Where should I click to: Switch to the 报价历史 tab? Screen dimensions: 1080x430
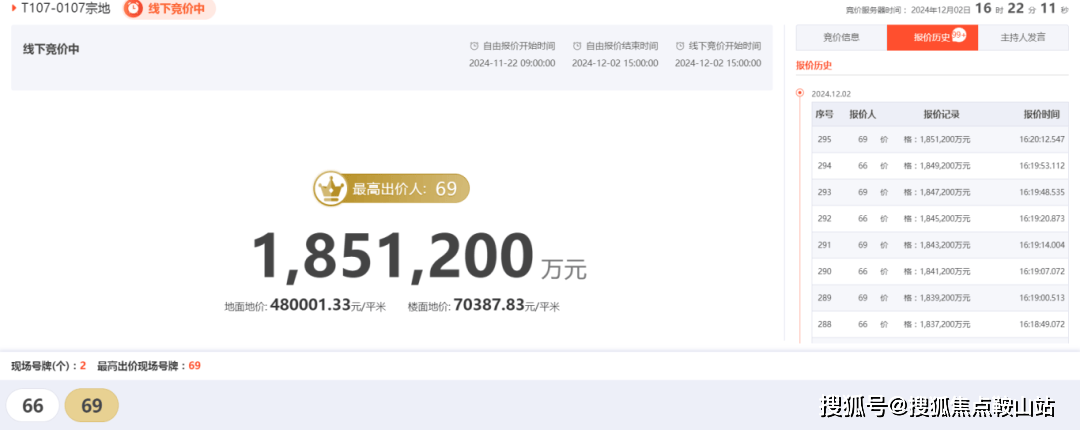(x=932, y=37)
